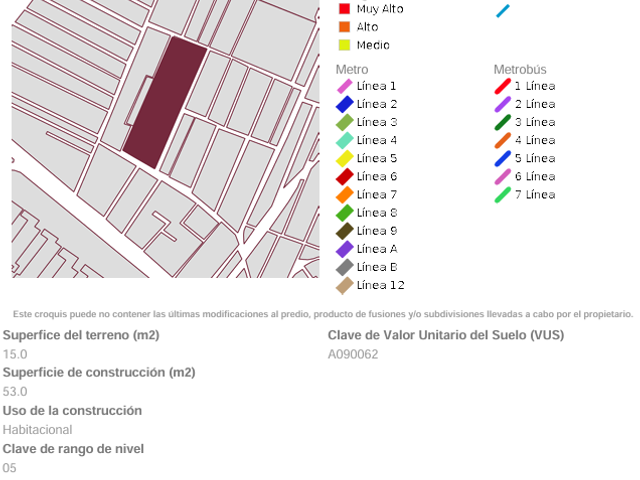Click the purple Metro Línea A icon
The width and height of the screenshot is (640, 480).
pos(344,249)
